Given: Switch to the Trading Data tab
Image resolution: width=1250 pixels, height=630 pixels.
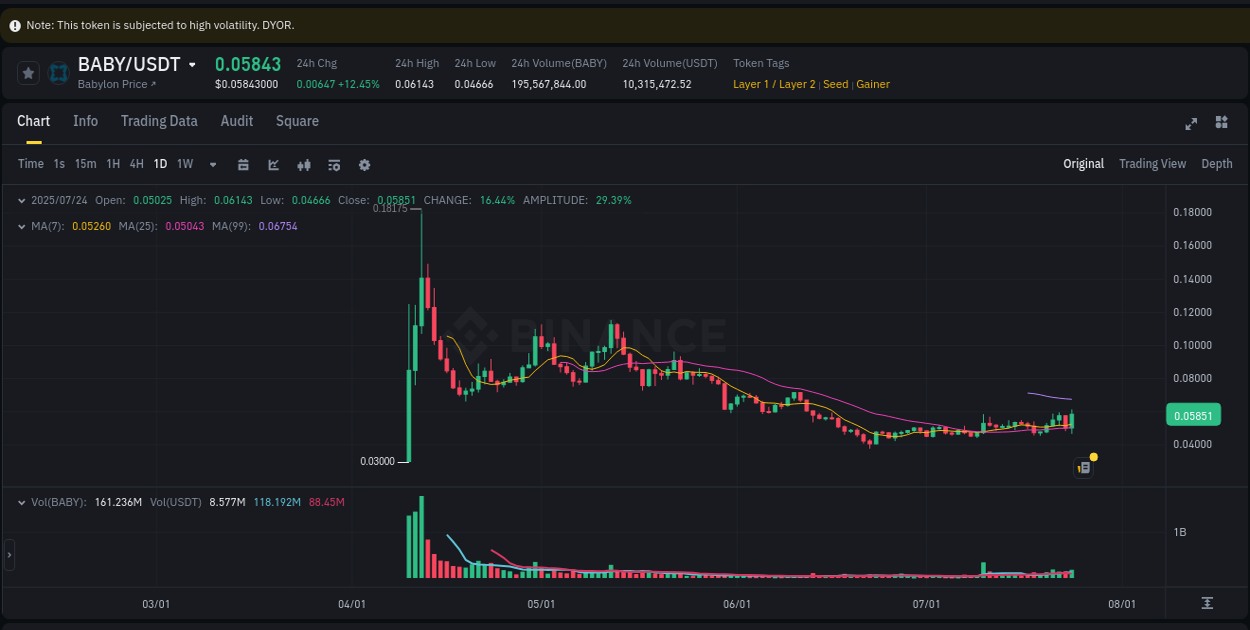Looking at the screenshot, I should (x=159, y=121).
